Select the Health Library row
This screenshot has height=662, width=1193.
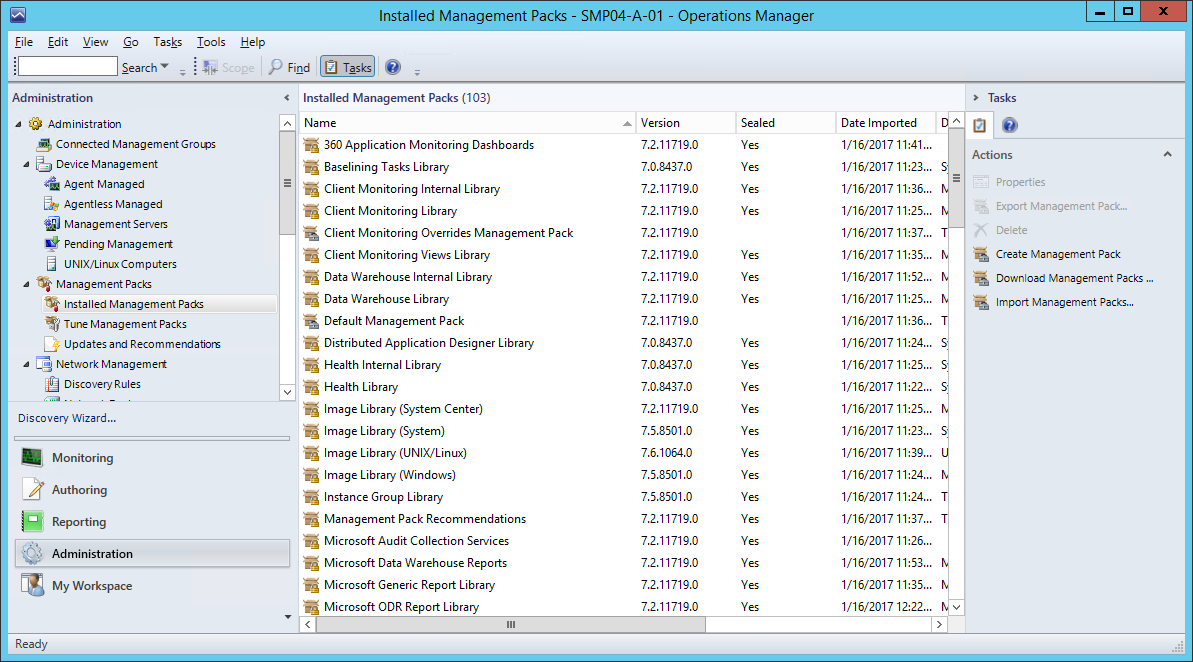[361, 387]
